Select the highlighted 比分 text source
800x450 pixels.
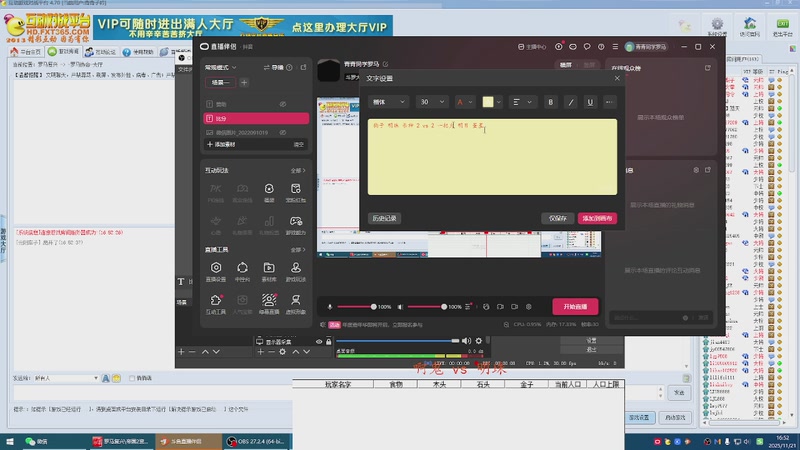256,118
